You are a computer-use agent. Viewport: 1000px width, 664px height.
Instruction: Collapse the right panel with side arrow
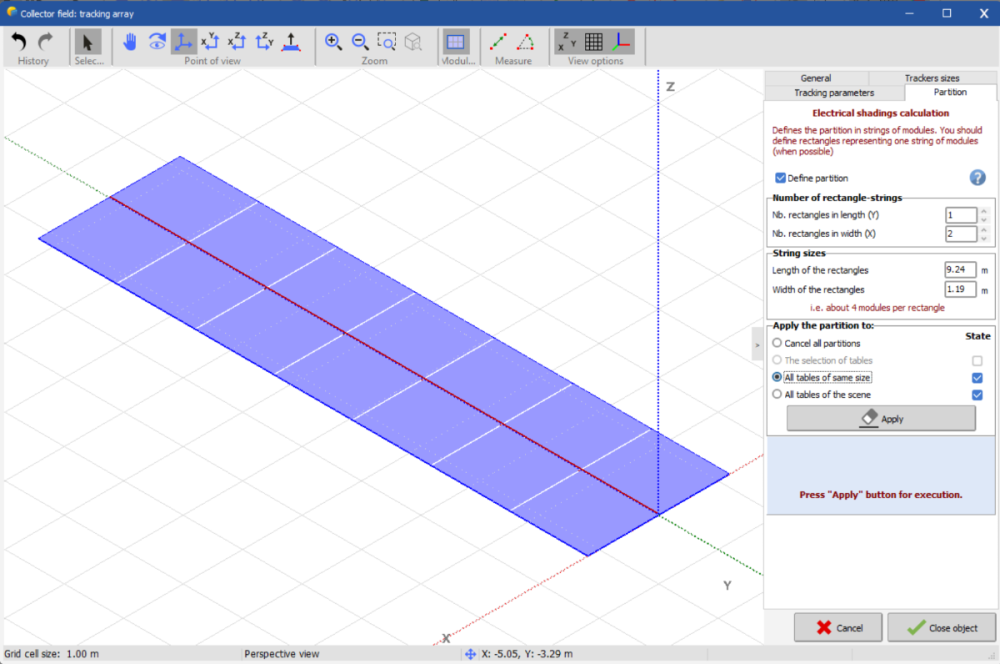757,343
